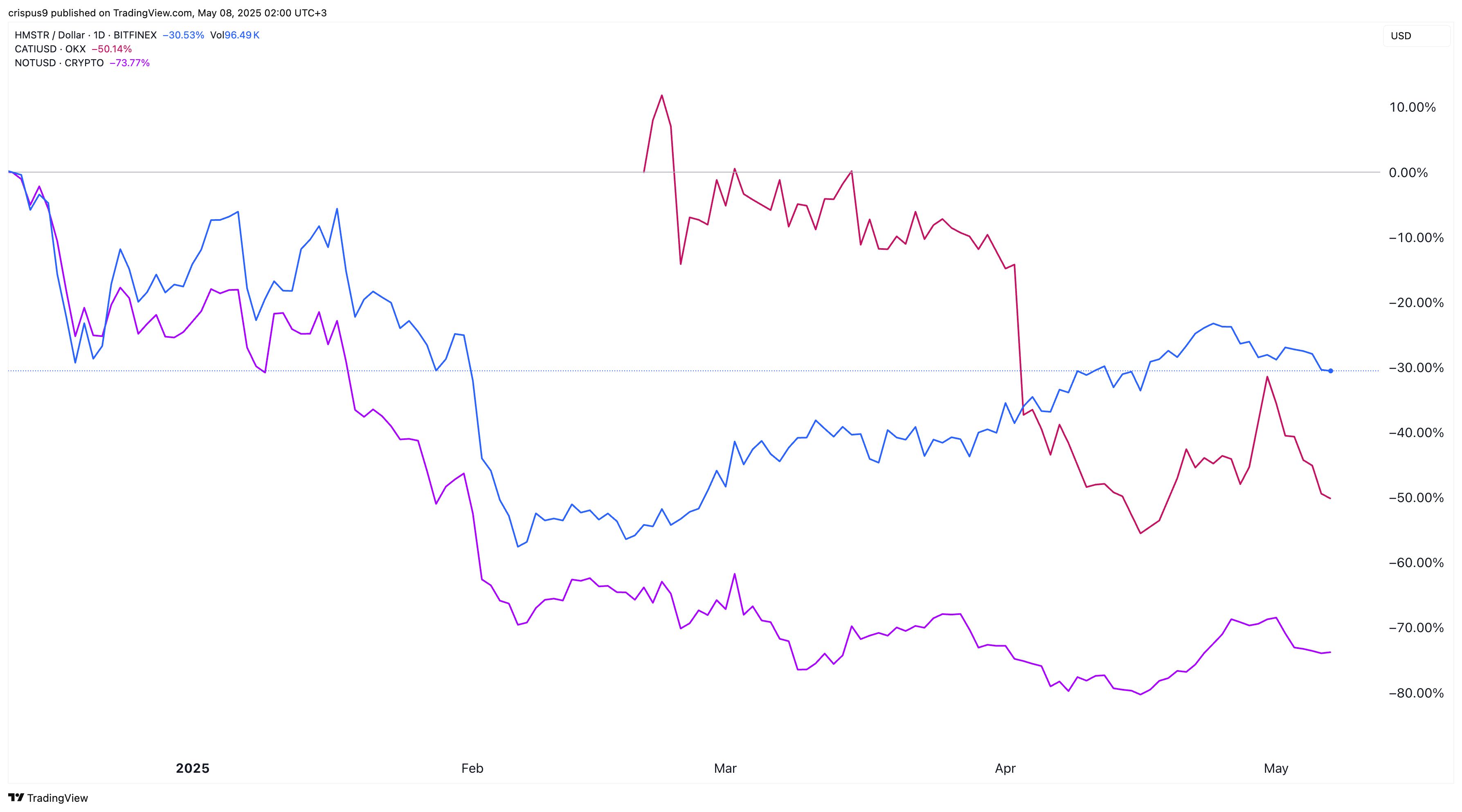Click the May label on time axis

(1276, 768)
